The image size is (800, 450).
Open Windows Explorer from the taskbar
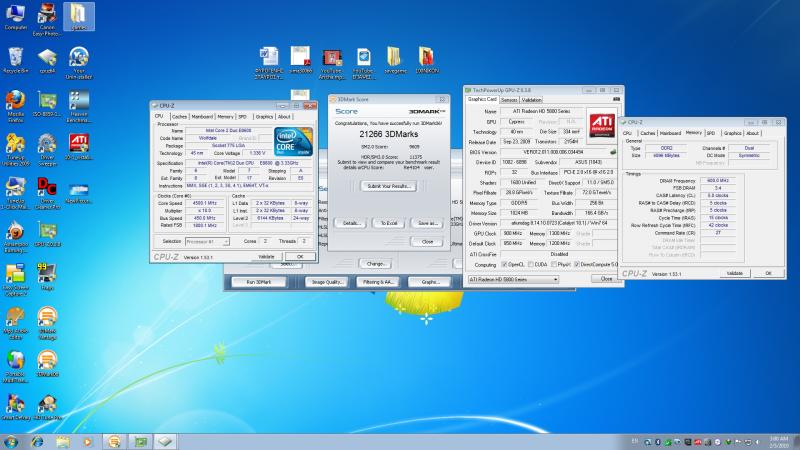[63, 441]
